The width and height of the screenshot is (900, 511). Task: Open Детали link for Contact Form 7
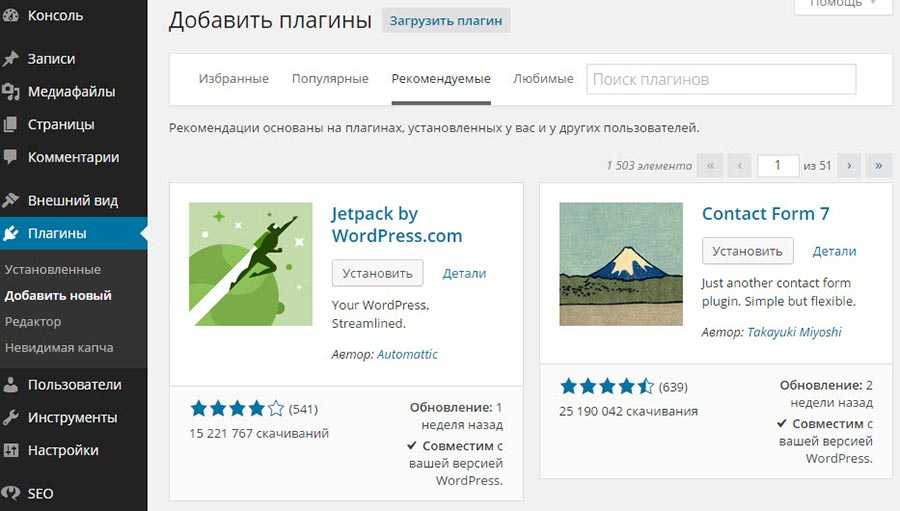click(834, 251)
